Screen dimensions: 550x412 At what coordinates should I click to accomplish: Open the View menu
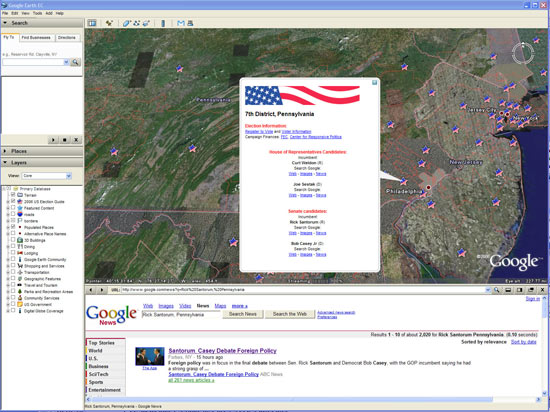click(26, 13)
